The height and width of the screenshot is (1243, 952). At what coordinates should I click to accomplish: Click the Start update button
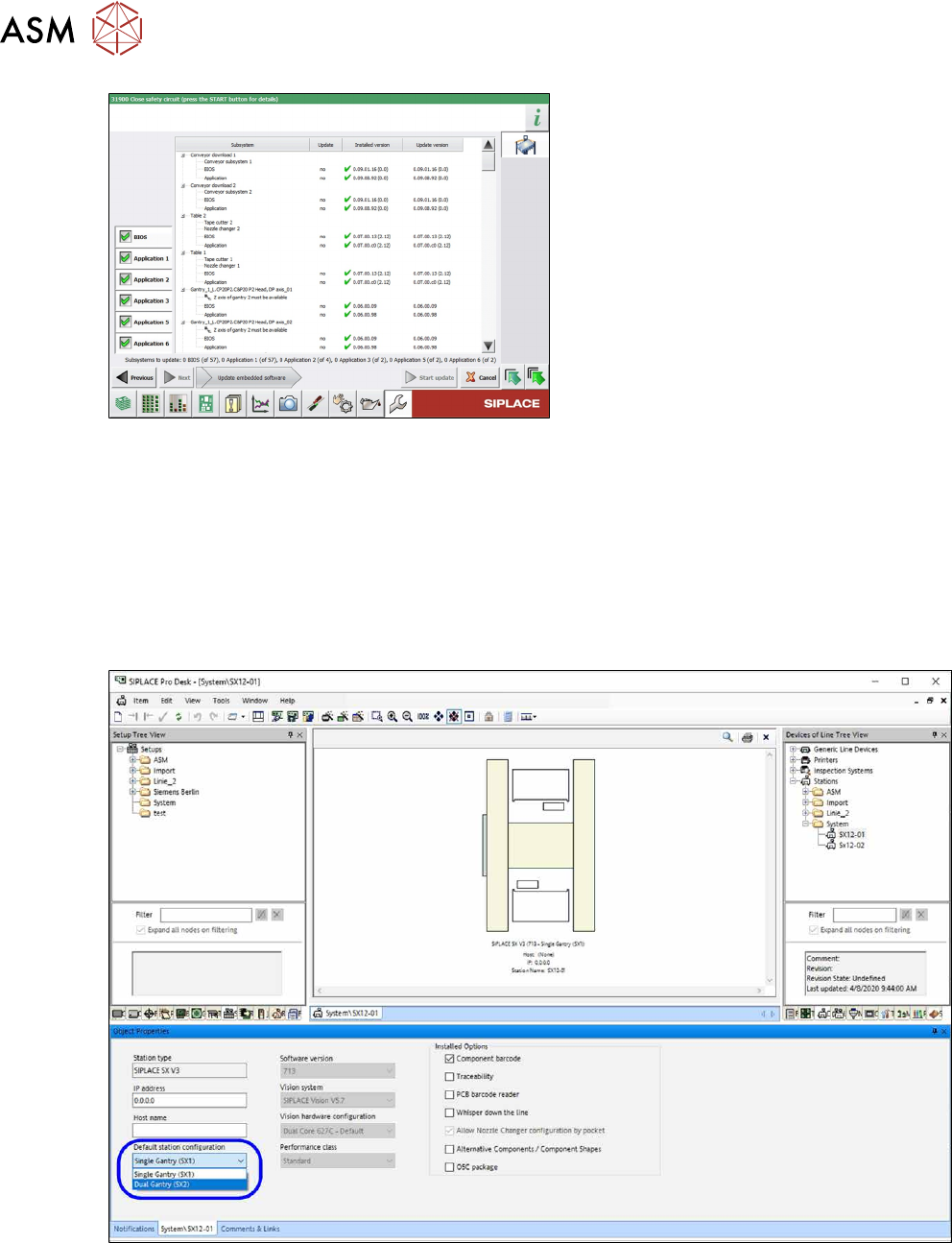click(430, 377)
